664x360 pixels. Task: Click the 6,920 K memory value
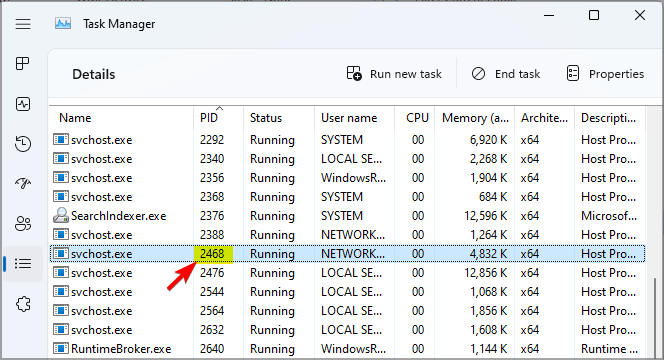(488, 140)
